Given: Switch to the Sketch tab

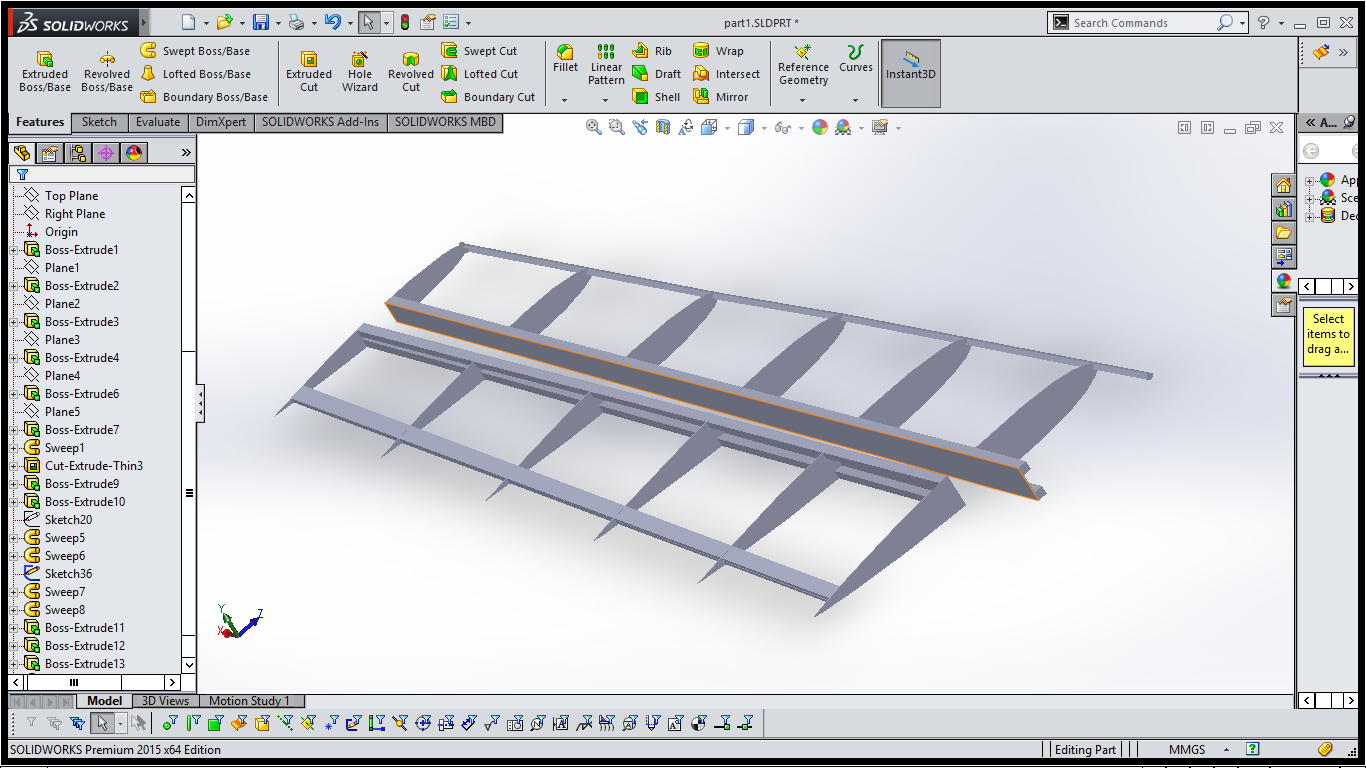Looking at the screenshot, I should pos(99,122).
